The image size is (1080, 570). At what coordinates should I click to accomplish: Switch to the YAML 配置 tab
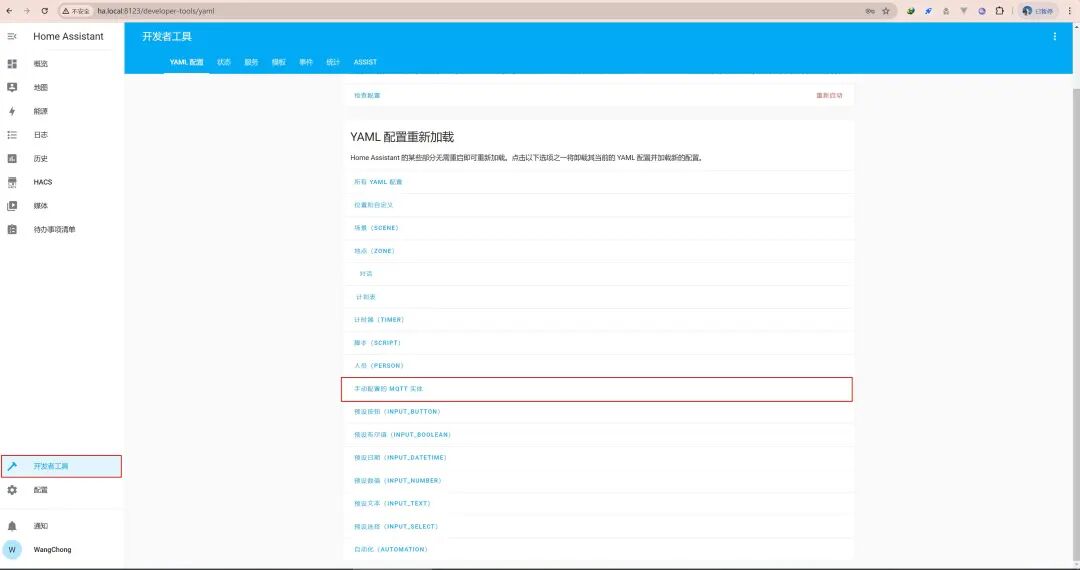[187, 62]
